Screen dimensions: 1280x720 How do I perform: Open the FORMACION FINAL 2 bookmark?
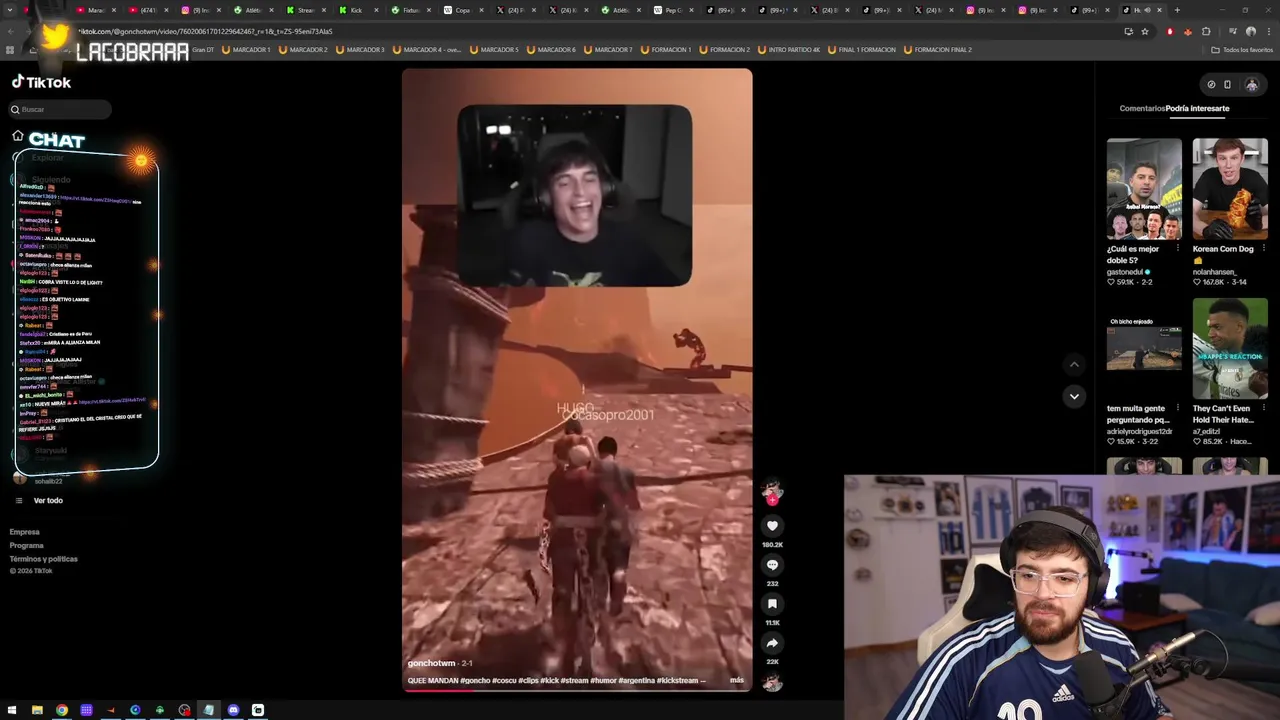click(x=937, y=49)
